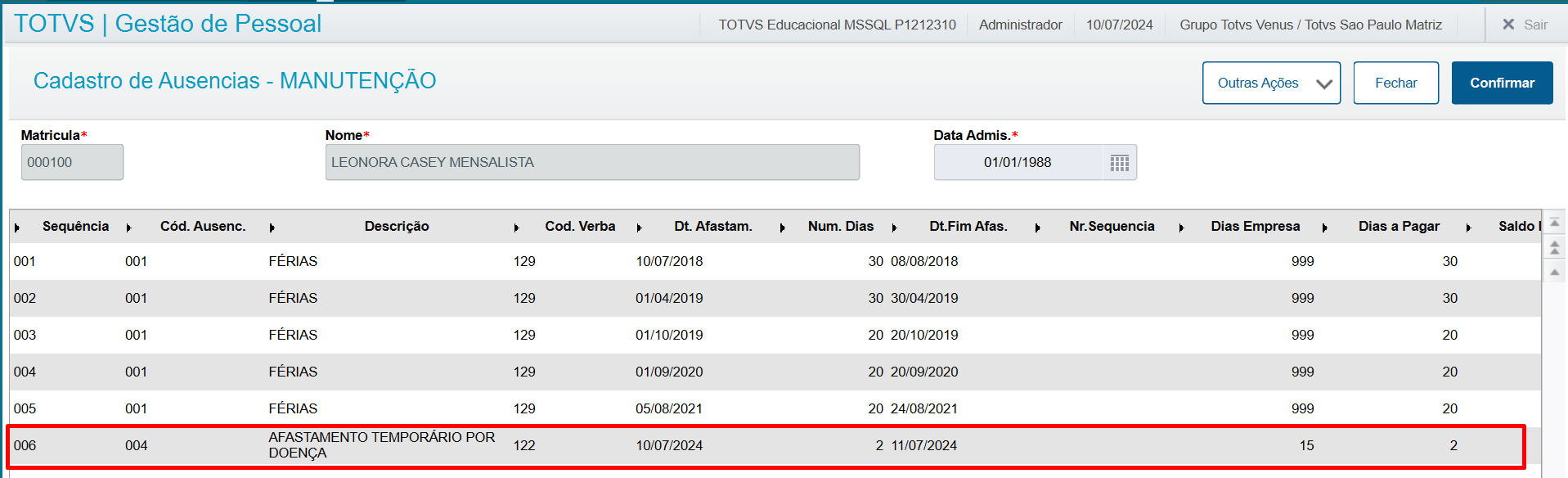Viewport: 1568px width, 478px height.
Task: Click TOTVS Educacional MSSQL P1212310 environment label
Action: click(x=837, y=25)
